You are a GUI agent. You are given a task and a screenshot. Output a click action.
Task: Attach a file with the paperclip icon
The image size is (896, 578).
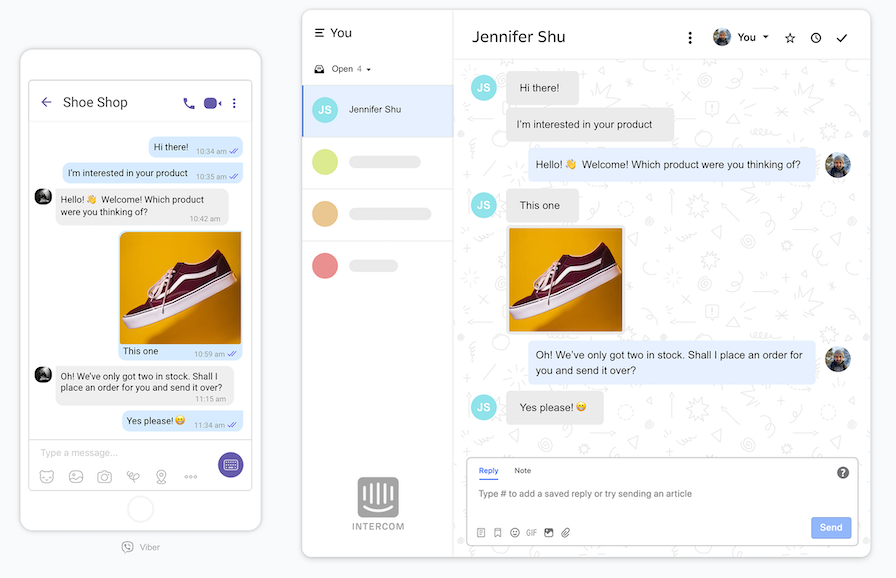click(565, 532)
